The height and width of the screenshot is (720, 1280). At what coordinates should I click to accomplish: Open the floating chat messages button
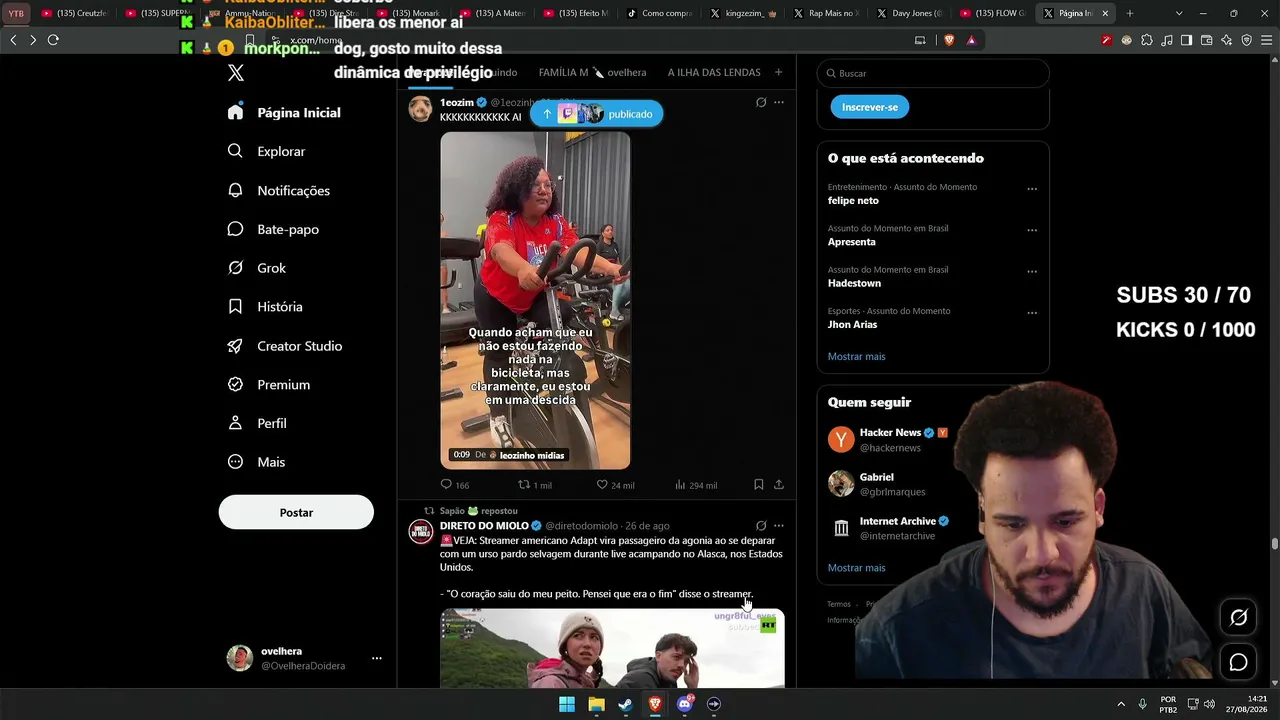[1238, 662]
